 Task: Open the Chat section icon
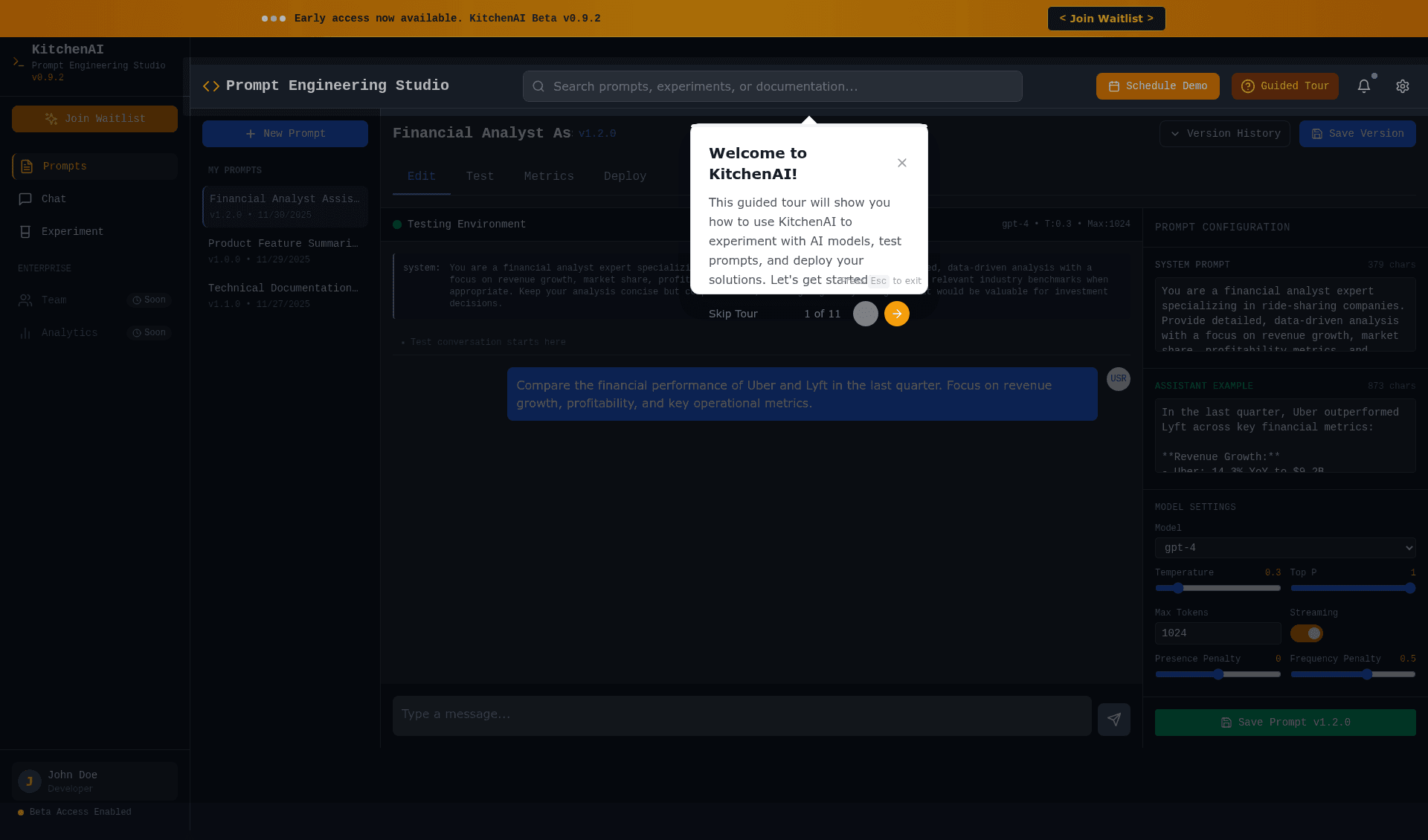click(27, 198)
